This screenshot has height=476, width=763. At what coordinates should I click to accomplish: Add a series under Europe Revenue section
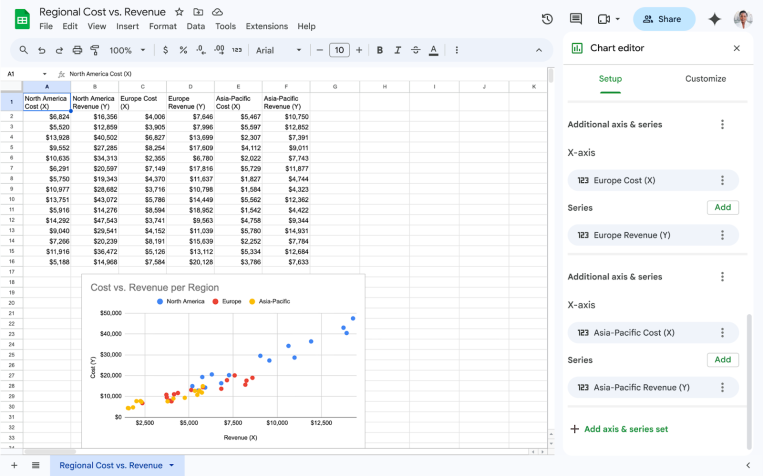pos(723,207)
